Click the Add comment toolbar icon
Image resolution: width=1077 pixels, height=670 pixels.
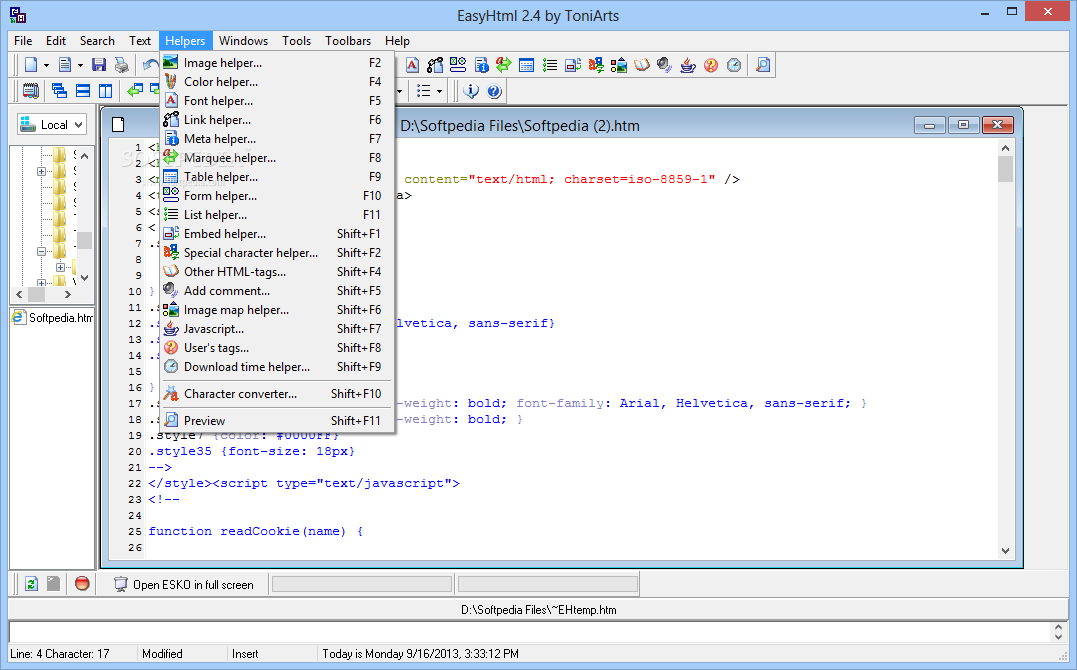(x=664, y=65)
